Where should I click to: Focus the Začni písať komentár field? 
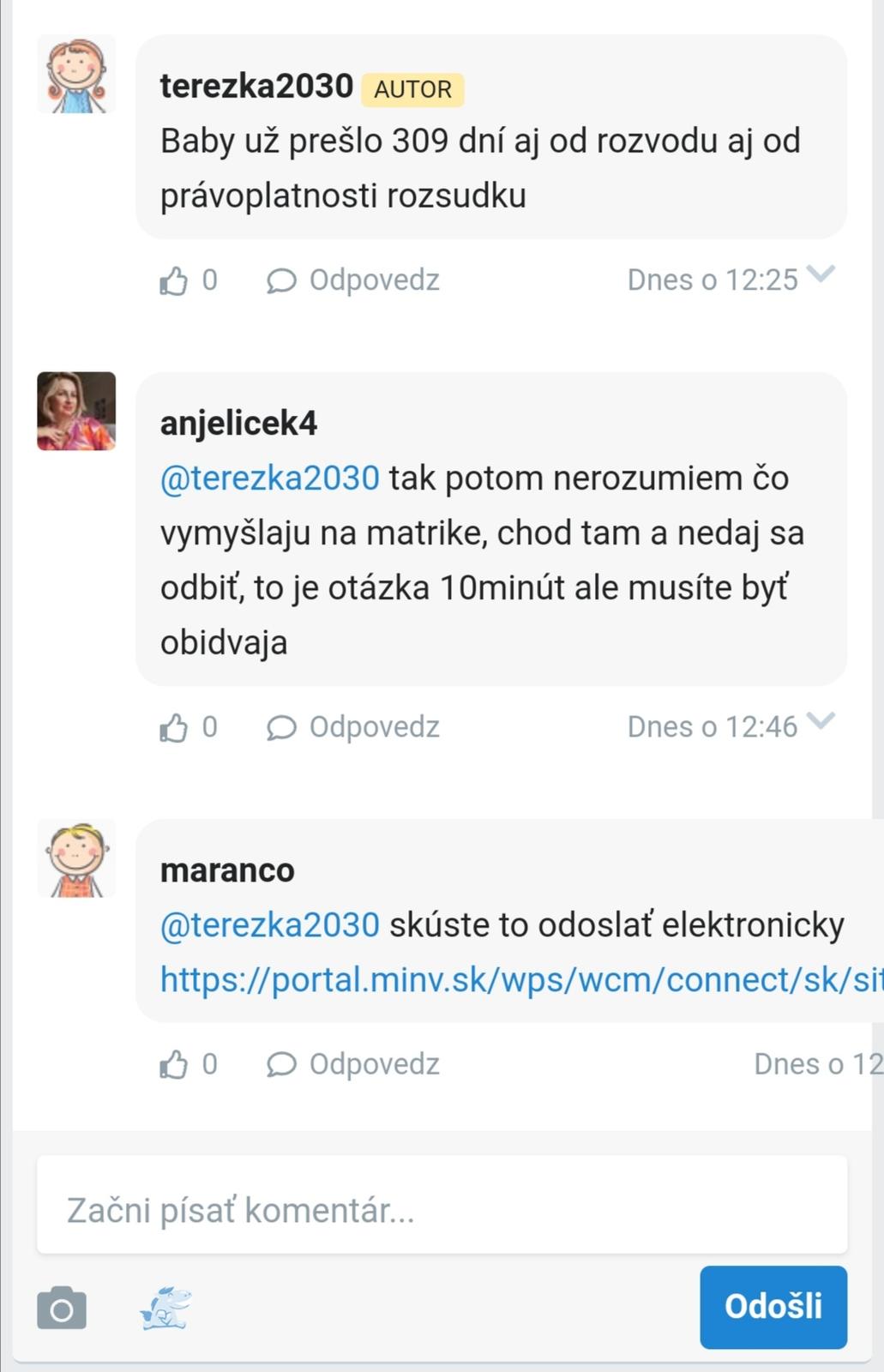click(442, 1210)
